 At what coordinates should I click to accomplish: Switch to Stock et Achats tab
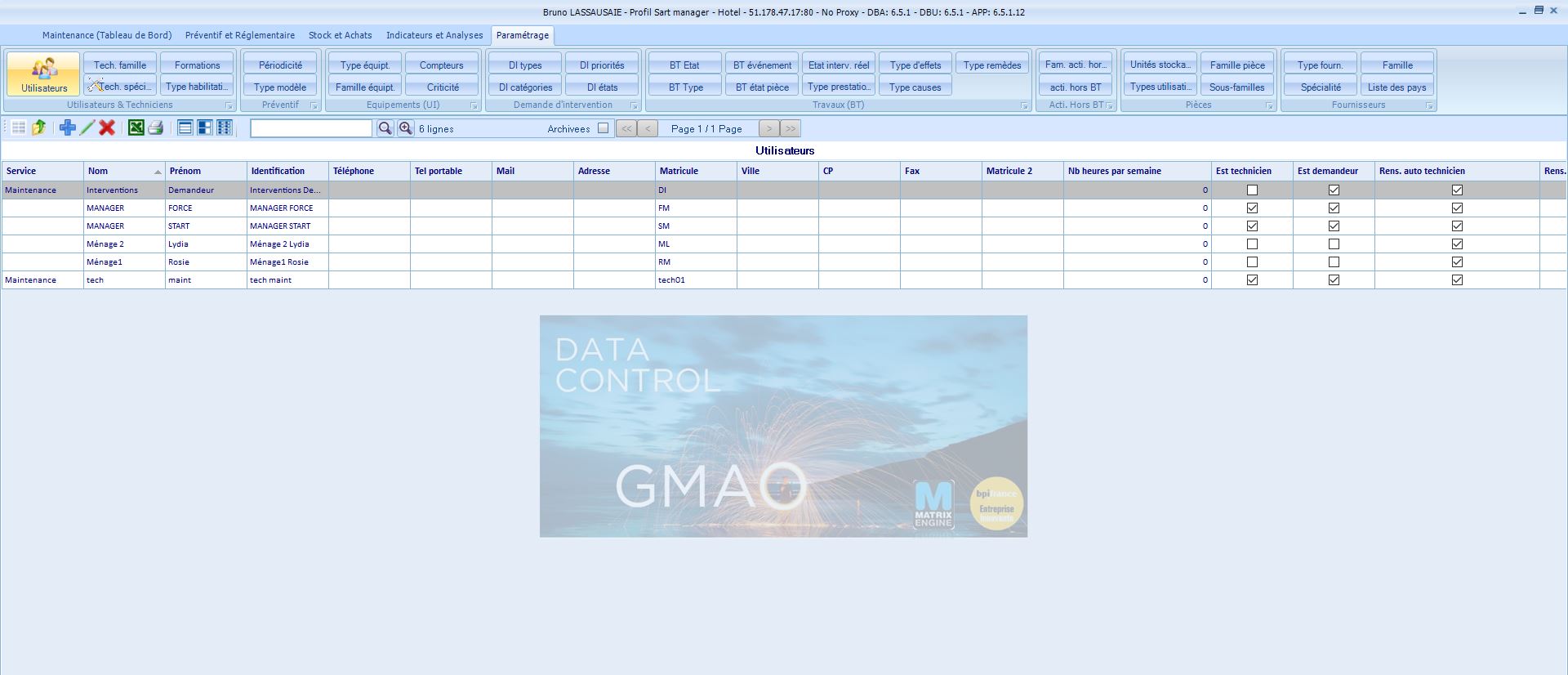coord(340,35)
